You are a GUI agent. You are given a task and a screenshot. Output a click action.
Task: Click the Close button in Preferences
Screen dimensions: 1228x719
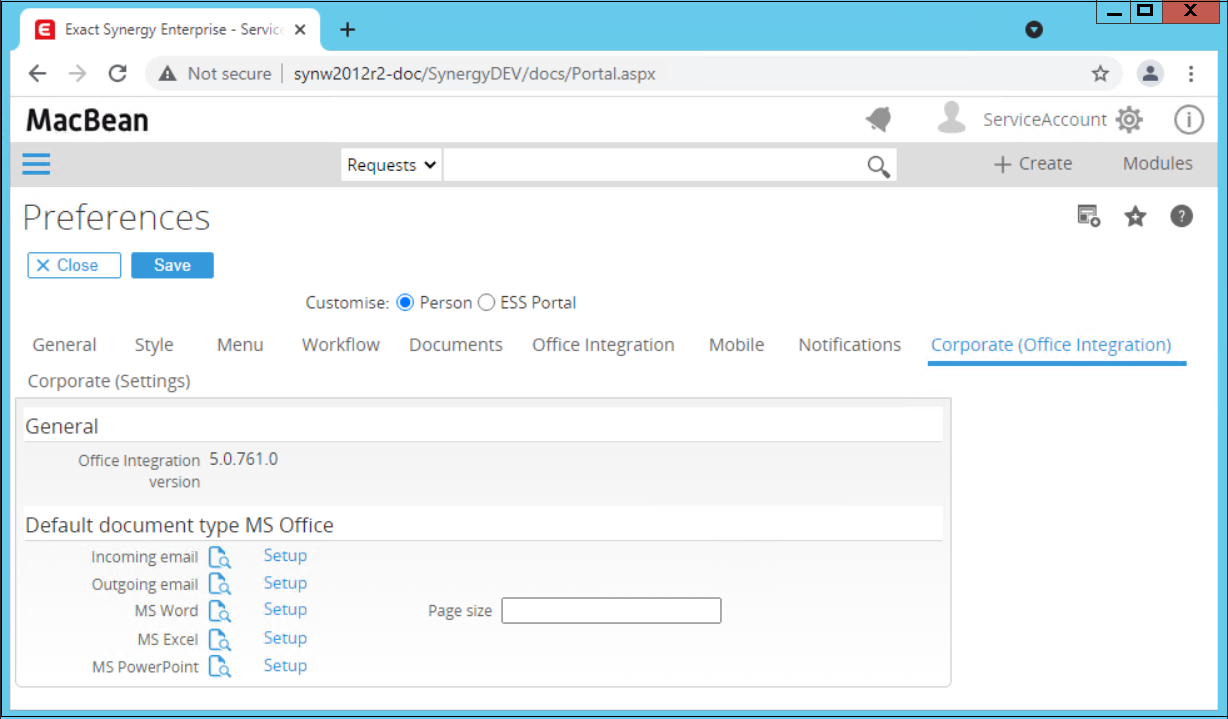[x=74, y=265]
